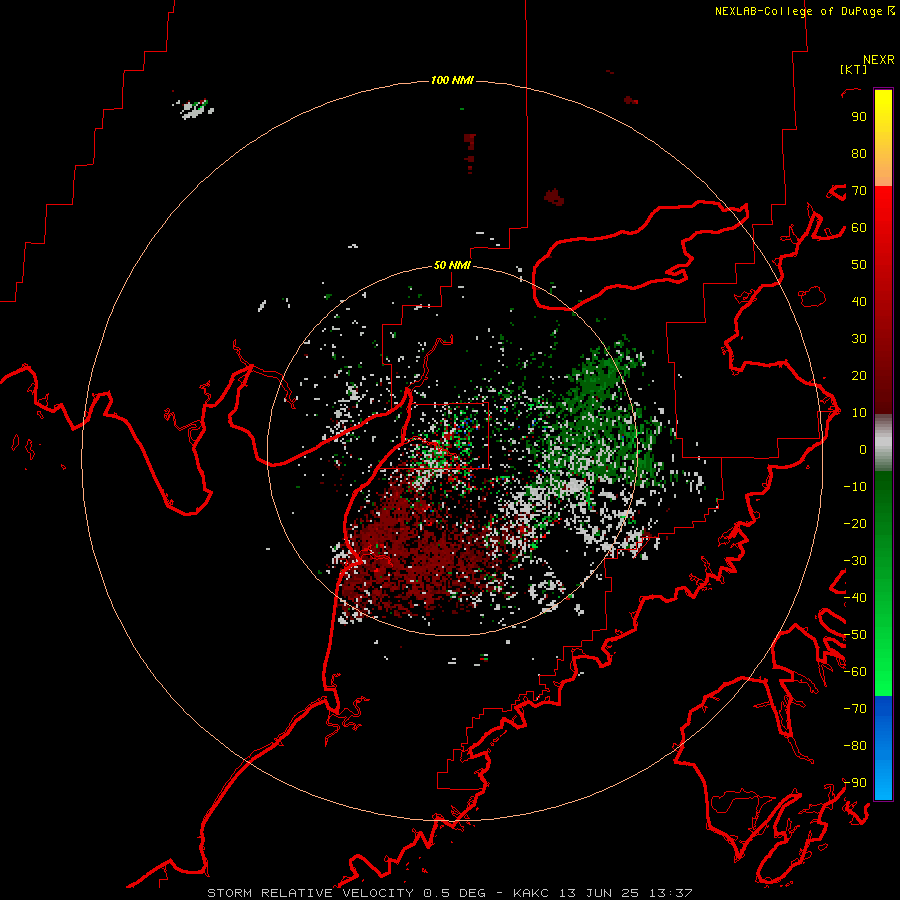900x900 pixels.
Task: Click the blue segment of the color bar
Action: [883, 748]
